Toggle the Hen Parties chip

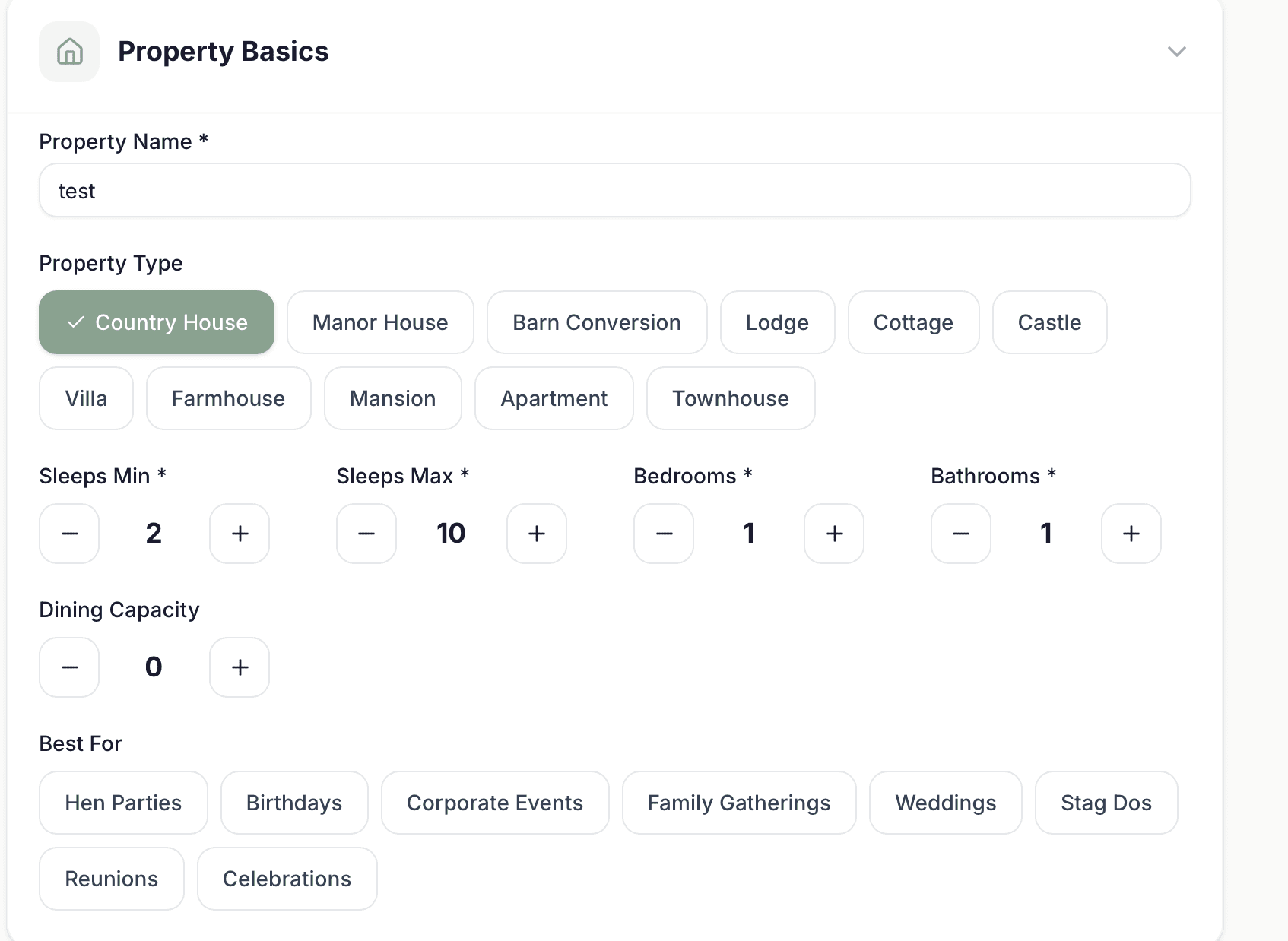[123, 803]
